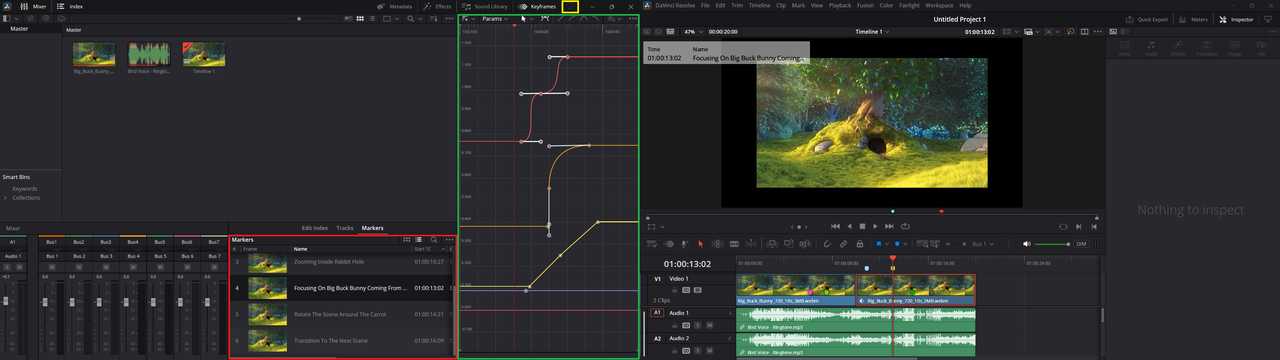The width and height of the screenshot is (1280, 360).
Task: Open the File menu
Action: tap(706, 6)
